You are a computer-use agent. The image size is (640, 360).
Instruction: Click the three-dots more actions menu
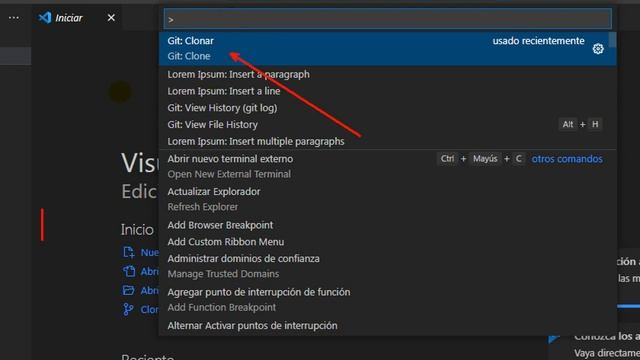14,18
